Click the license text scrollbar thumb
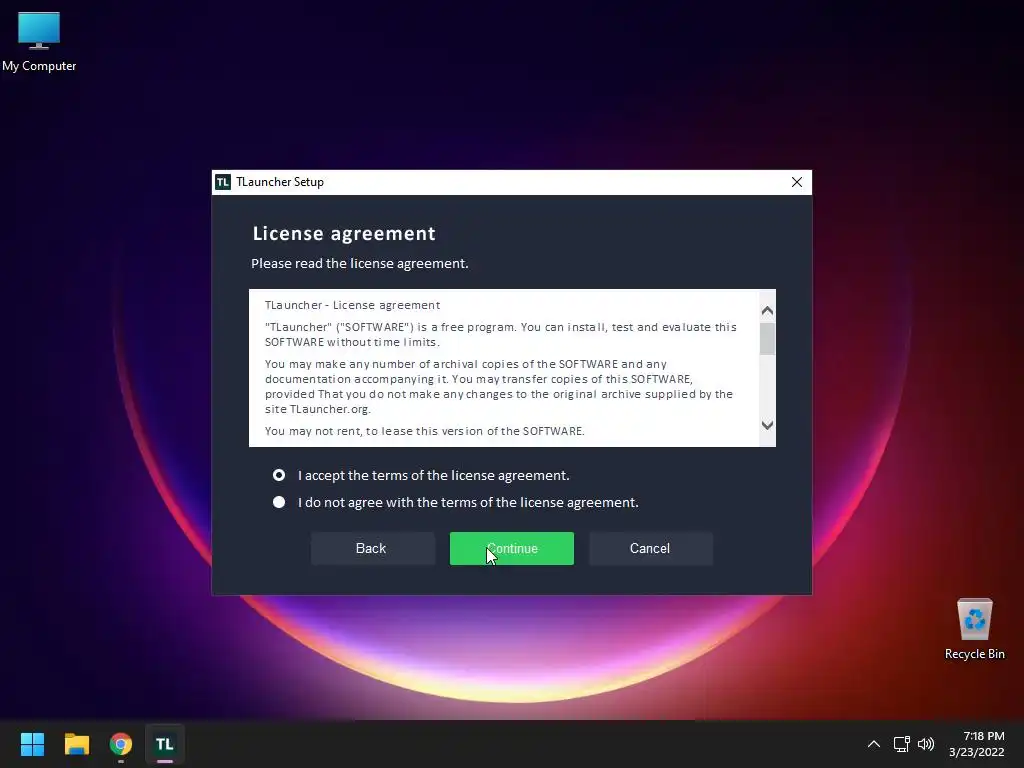 (767, 338)
